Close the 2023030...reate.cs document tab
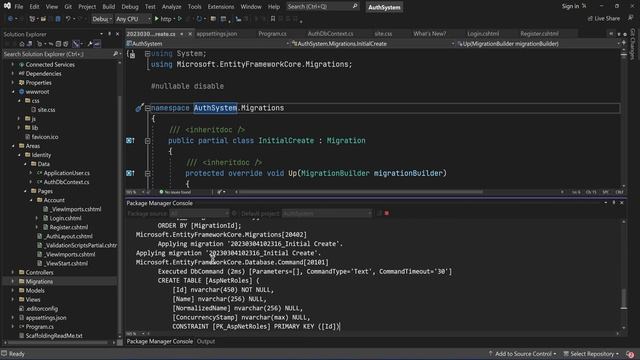 point(190,34)
